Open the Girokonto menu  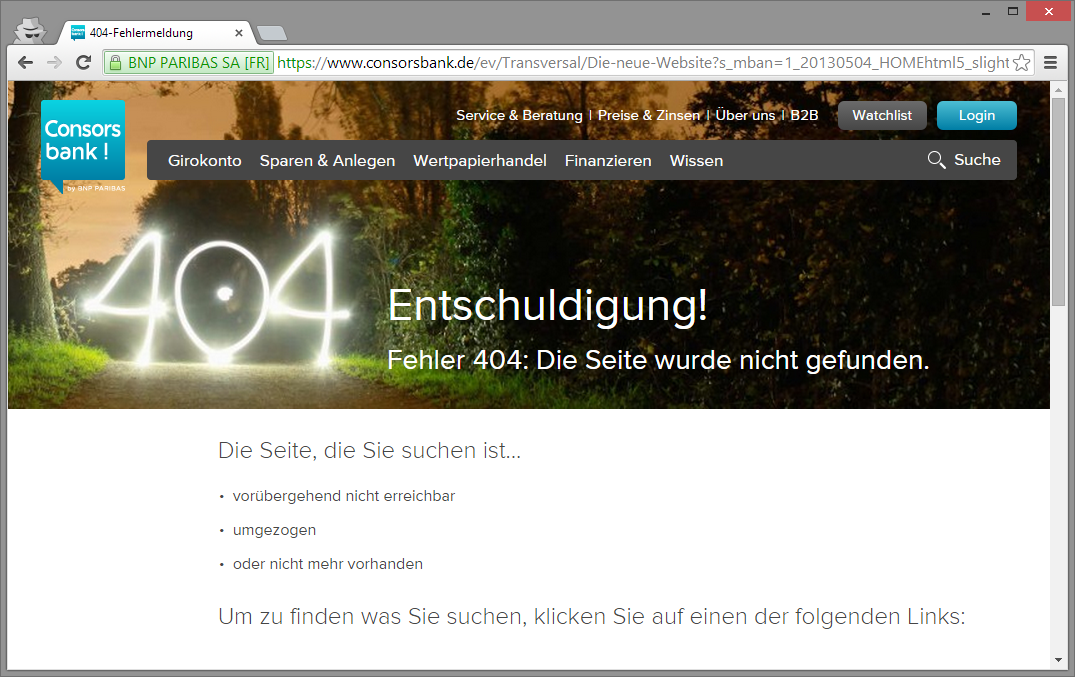(204, 161)
